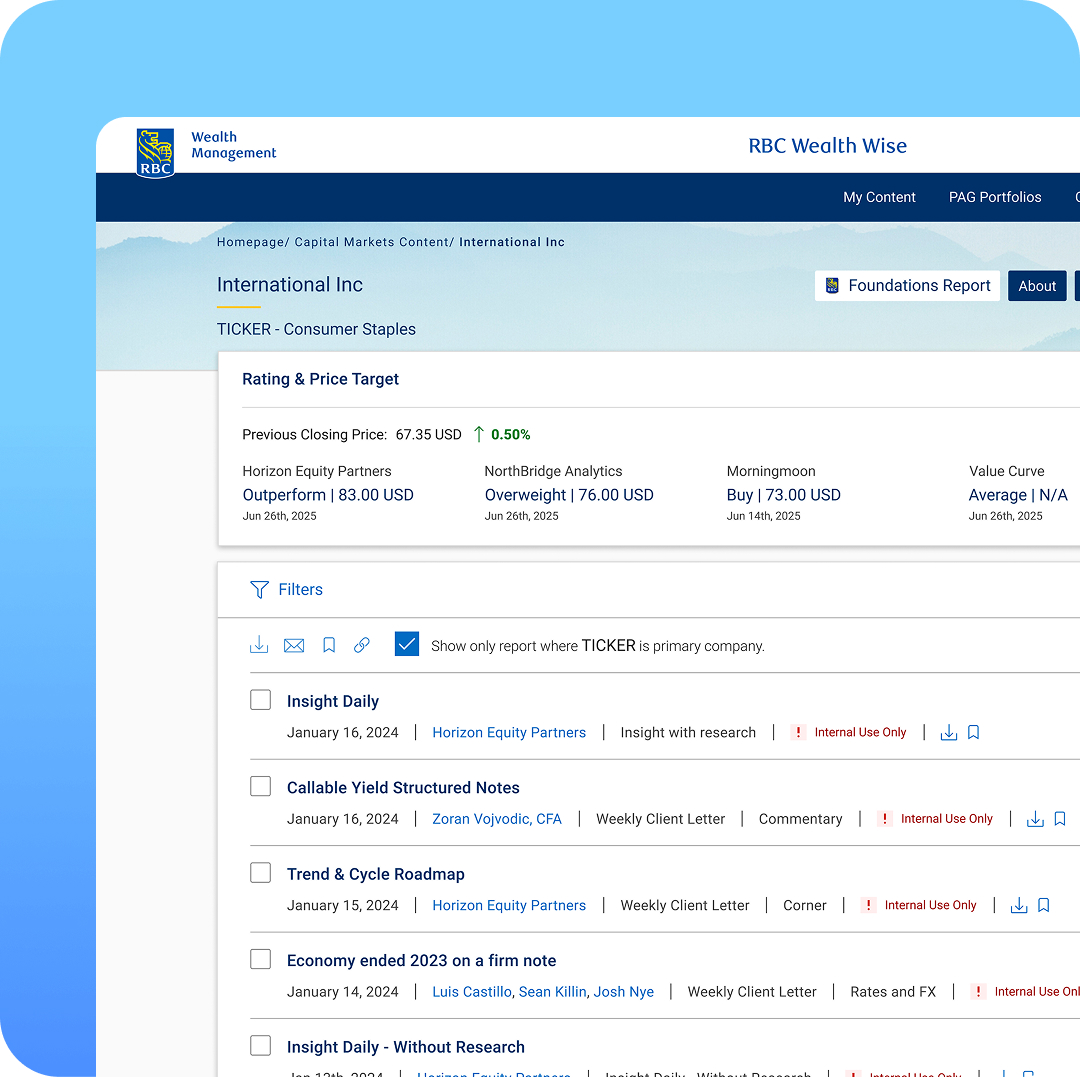
Task: Click Rates and FX tag
Action: tap(893, 992)
